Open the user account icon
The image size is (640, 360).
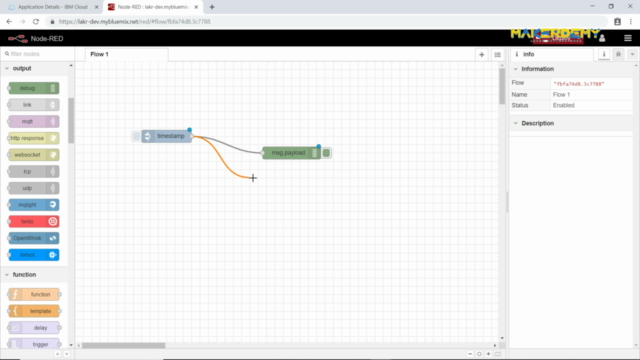coord(602,38)
